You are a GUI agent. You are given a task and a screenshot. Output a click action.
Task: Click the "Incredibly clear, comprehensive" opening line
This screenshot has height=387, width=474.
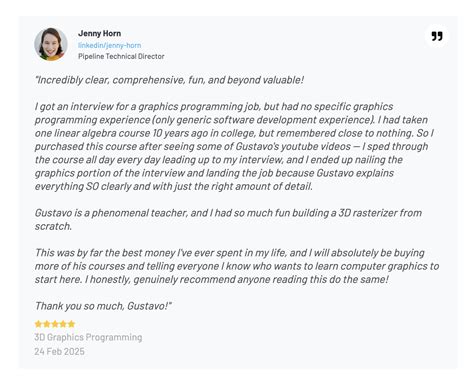tap(169, 80)
